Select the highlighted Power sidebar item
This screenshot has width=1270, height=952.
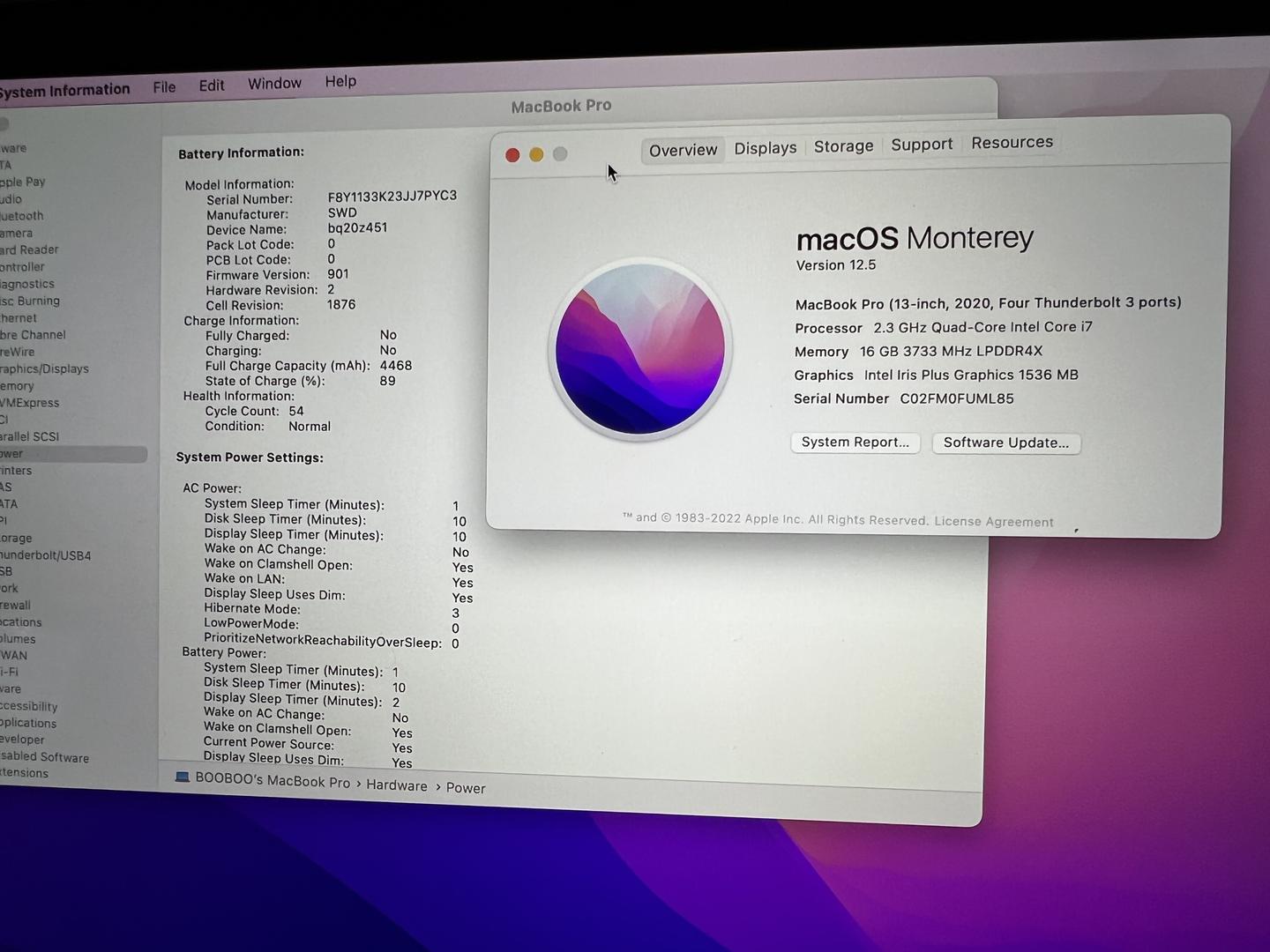tap(73, 454)
